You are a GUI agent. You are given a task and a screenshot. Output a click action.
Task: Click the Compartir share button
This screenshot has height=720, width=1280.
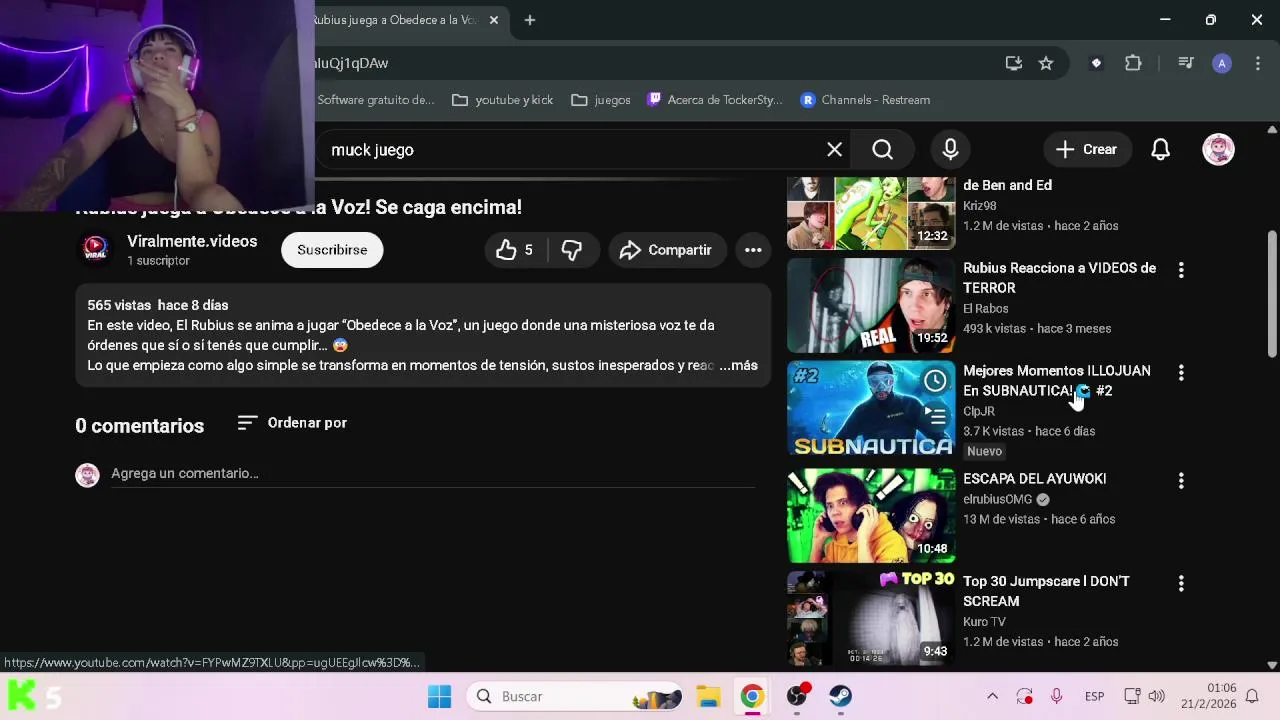[x=666, y=250]
